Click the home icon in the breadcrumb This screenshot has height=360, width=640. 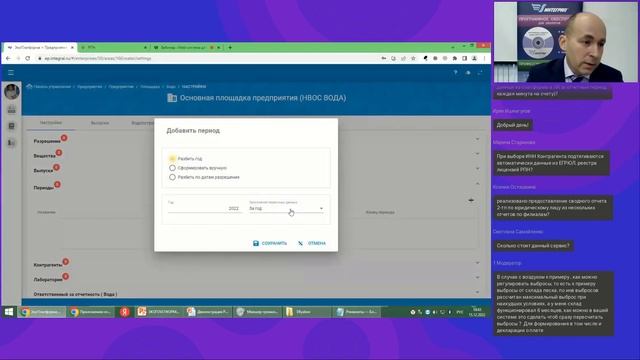point(29,87)
